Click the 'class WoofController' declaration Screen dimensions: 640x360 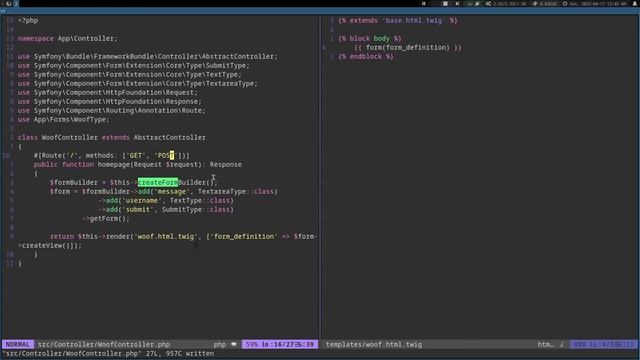point(111,137)
